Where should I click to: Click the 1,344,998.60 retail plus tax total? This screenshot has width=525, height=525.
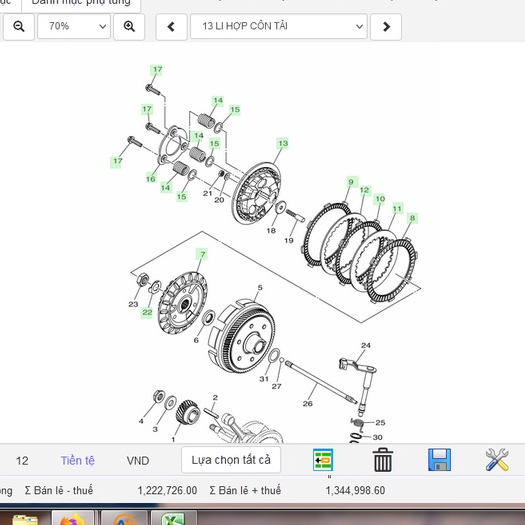355,491
